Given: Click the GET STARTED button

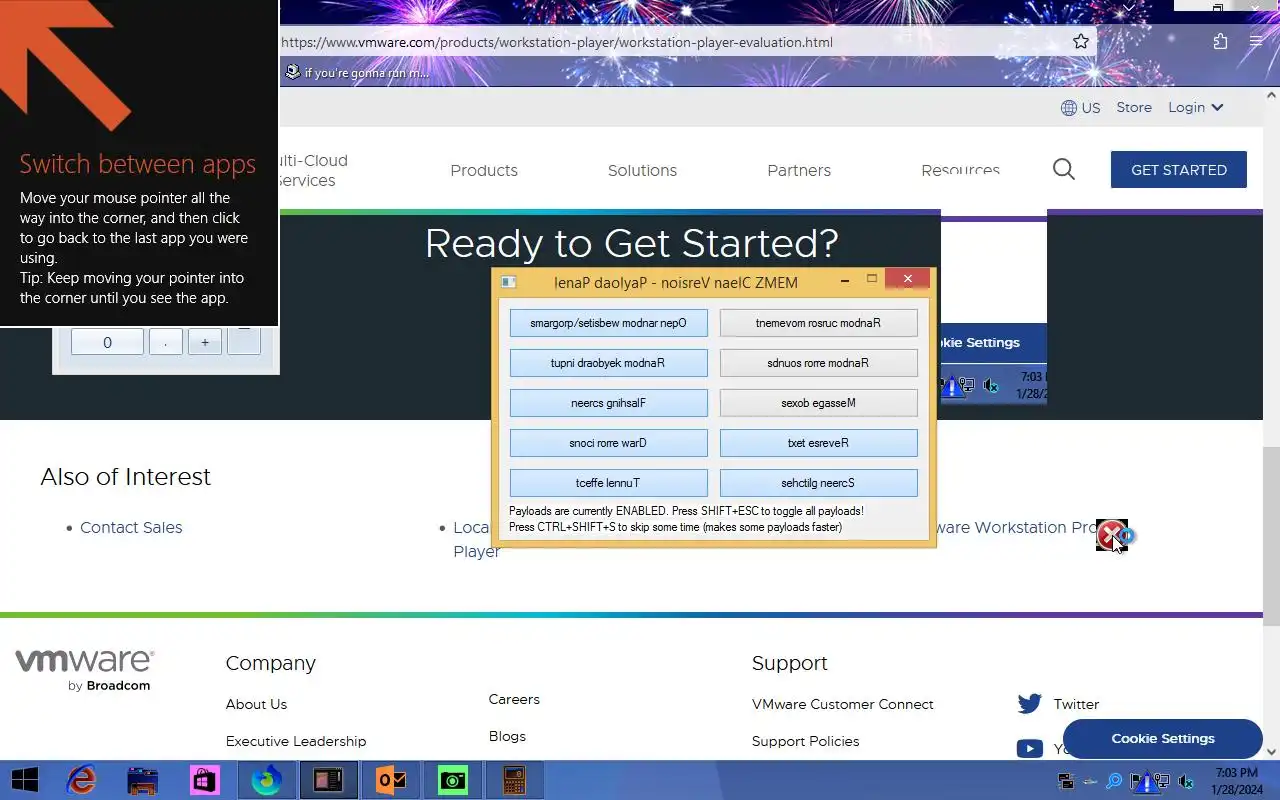Looking at the screenshot, I should (x=1179, y=170).
